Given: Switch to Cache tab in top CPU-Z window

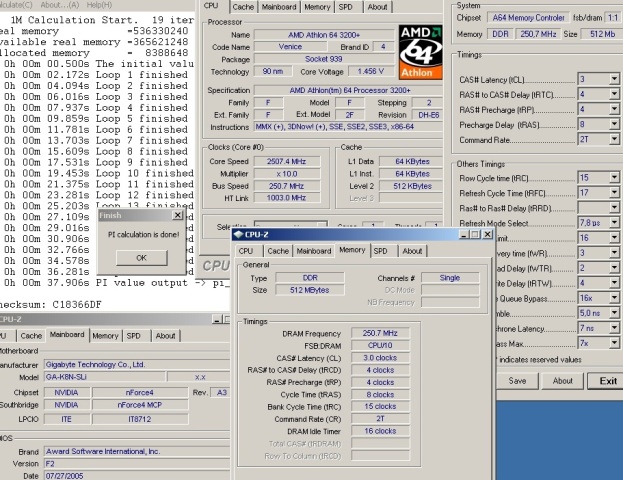Looking at the screenshot, I should (243, 7).
